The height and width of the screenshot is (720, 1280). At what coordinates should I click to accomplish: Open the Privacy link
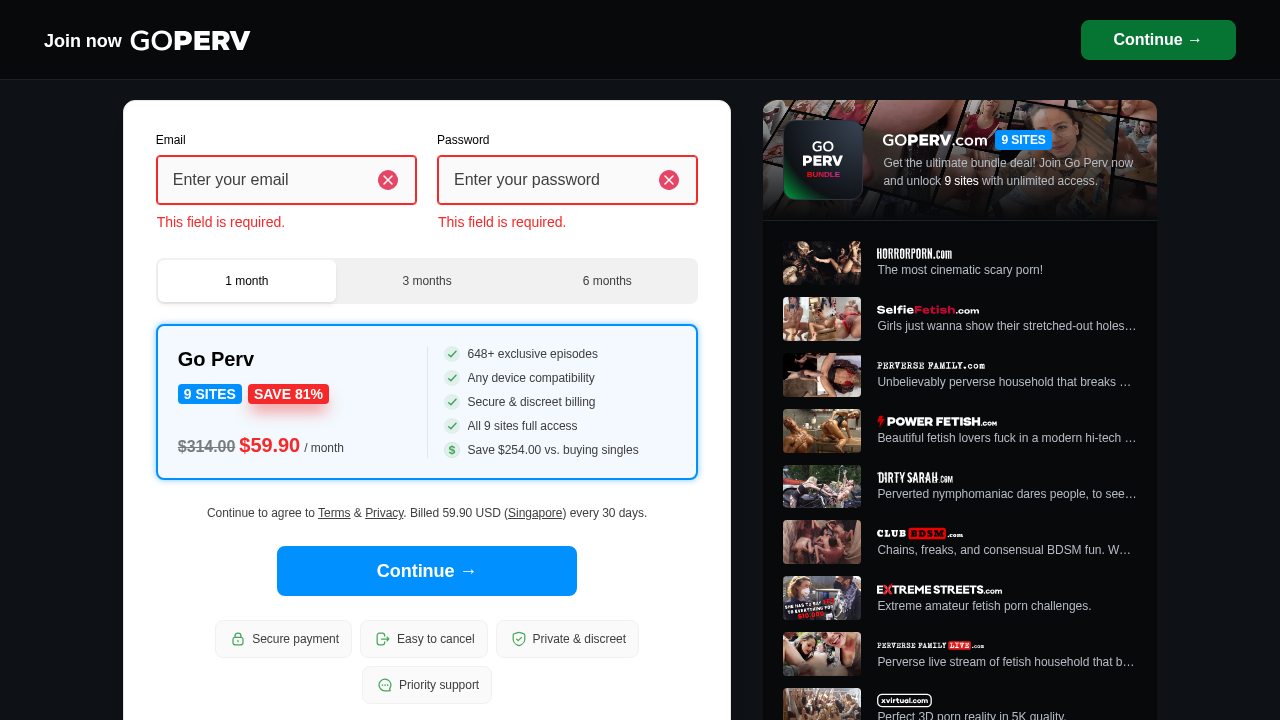click(x=384, y=513)
